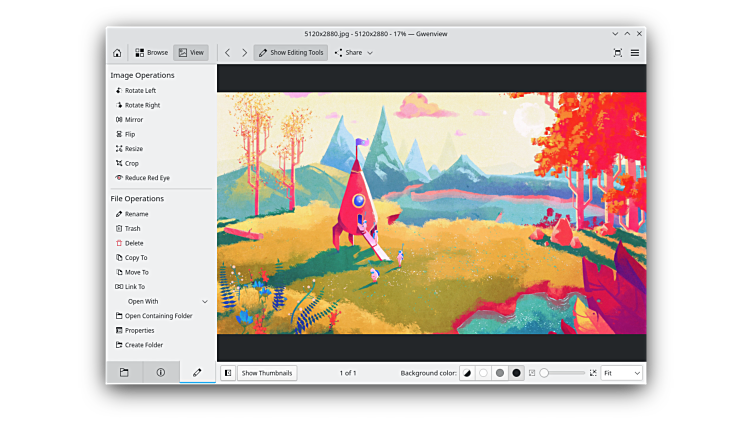Click the Reduce Red Eye icon
The width and height of the screenshot is (752, 423).
[119, 178]
